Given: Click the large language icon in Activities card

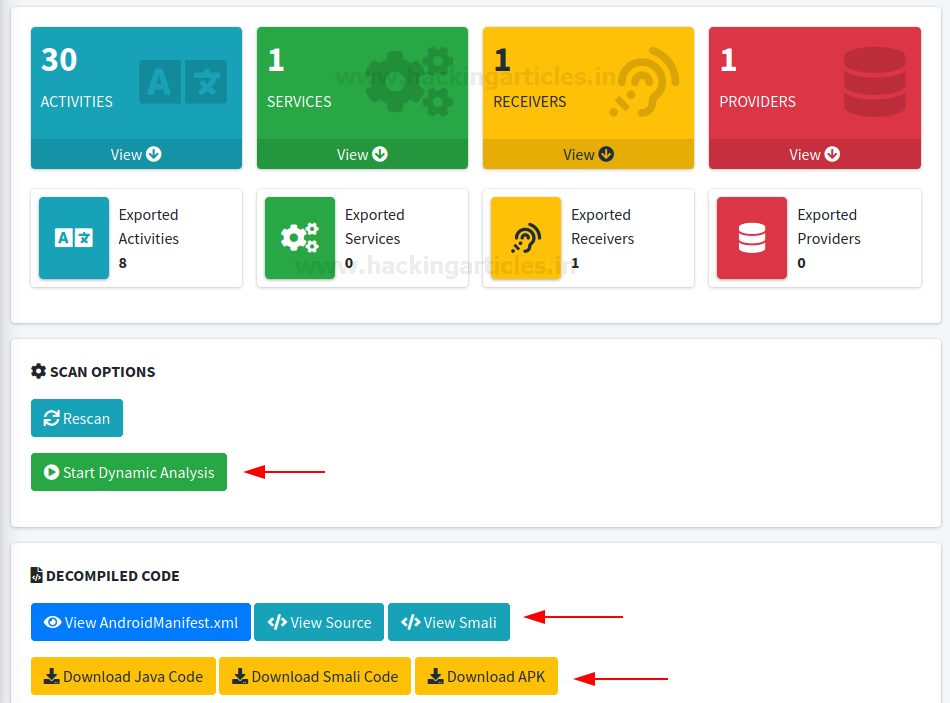Looking at the screenshot, I should pos(183,82).
